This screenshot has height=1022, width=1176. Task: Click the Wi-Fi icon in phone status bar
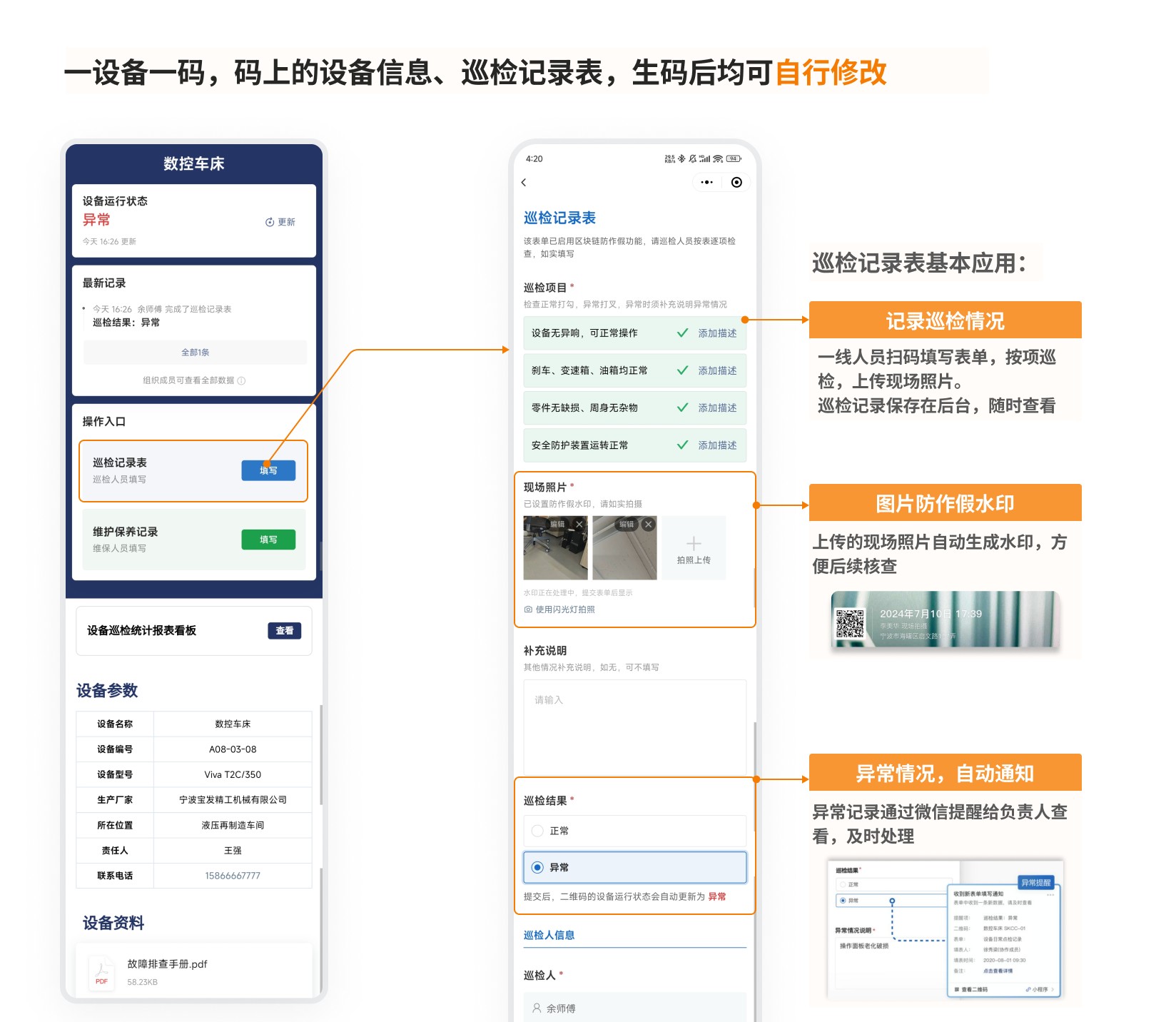(718, 158)
